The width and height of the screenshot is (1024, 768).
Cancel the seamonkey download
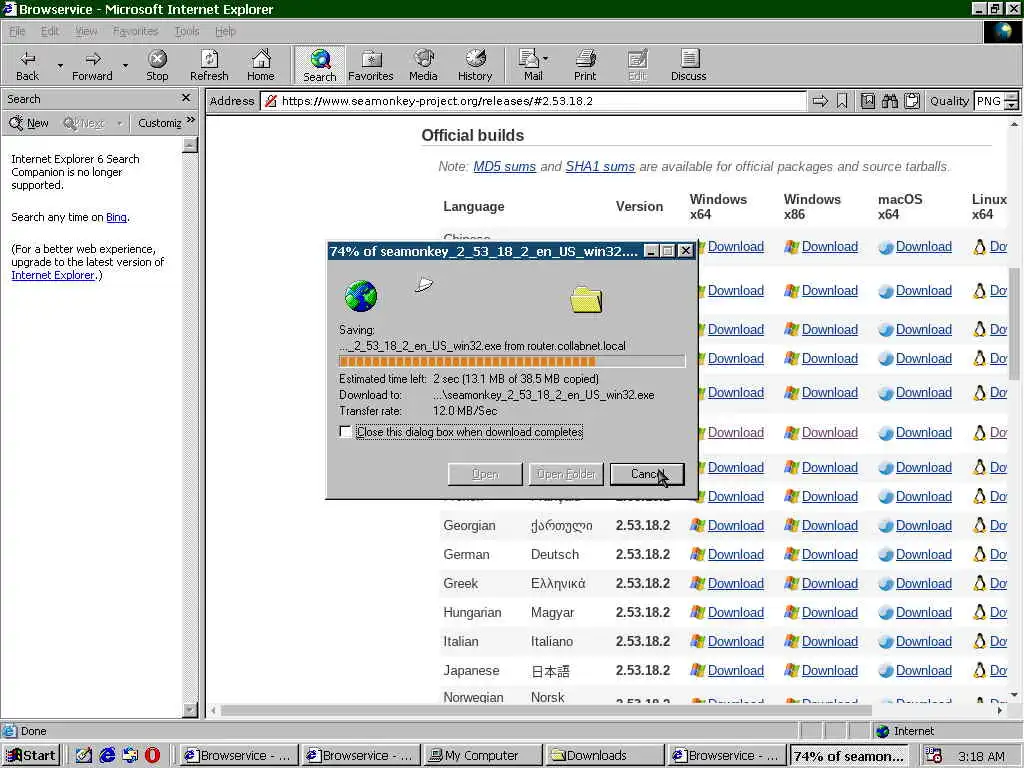pos(647,474)
